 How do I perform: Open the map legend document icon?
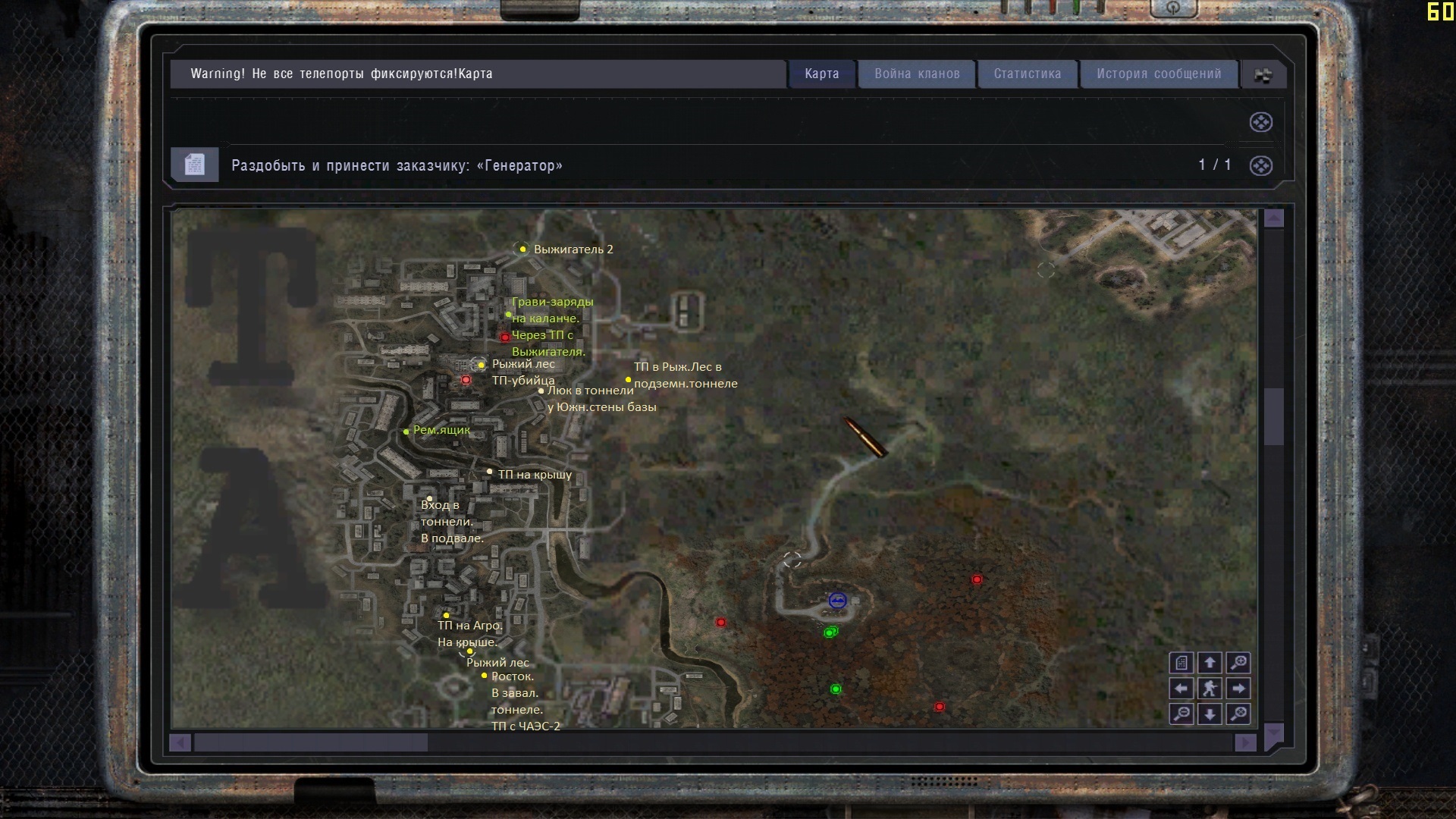[1181, 663]
